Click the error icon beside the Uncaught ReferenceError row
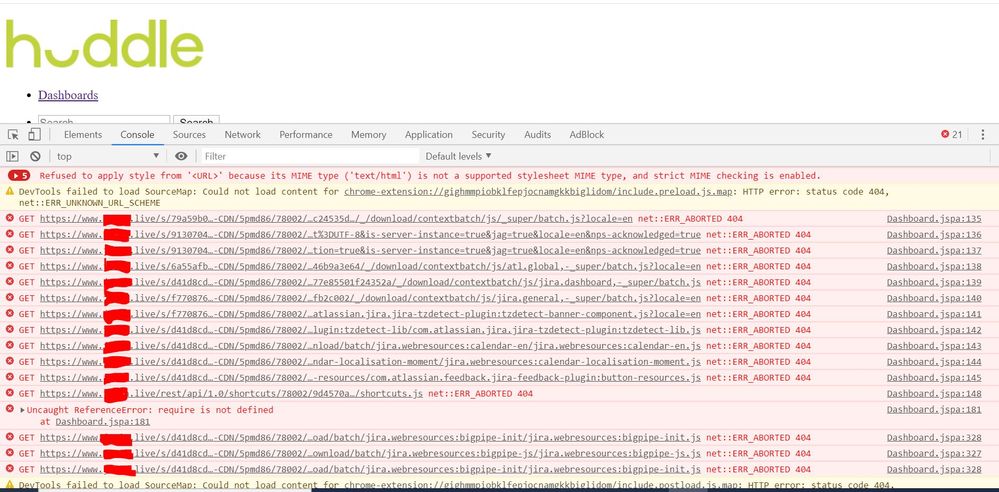 tap(10, 409)
